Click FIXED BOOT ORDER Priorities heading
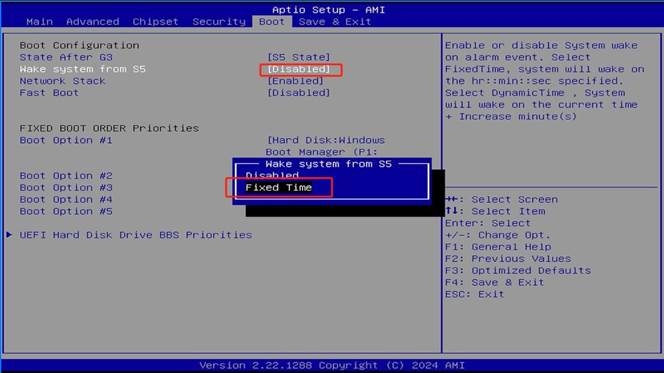664x373 pixels. (109, 128)
